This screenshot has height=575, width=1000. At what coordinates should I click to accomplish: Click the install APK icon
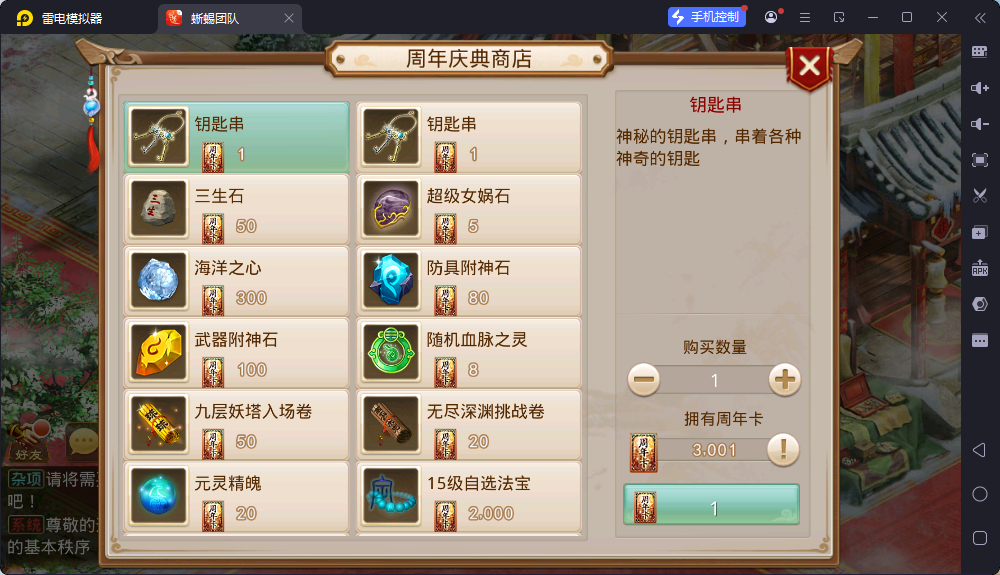pyautogui.click(x=980, y=268)
